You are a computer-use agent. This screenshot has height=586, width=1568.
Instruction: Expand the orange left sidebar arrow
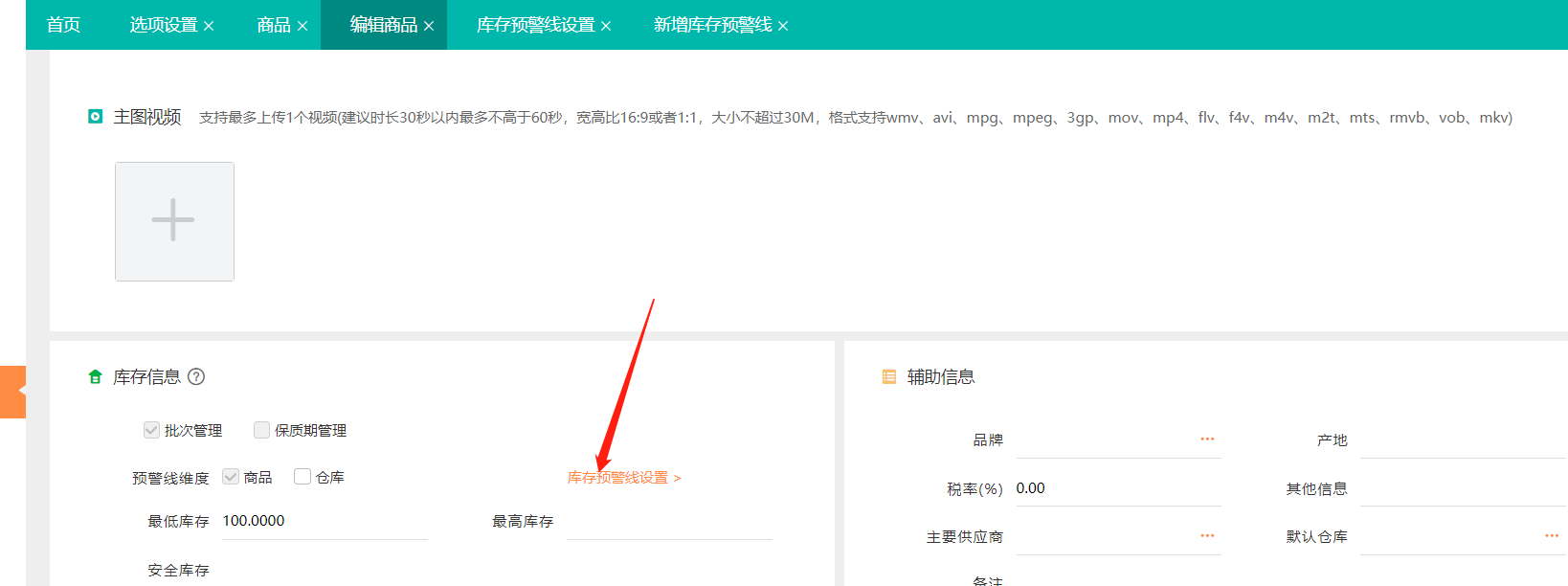(x=13, y=392)
